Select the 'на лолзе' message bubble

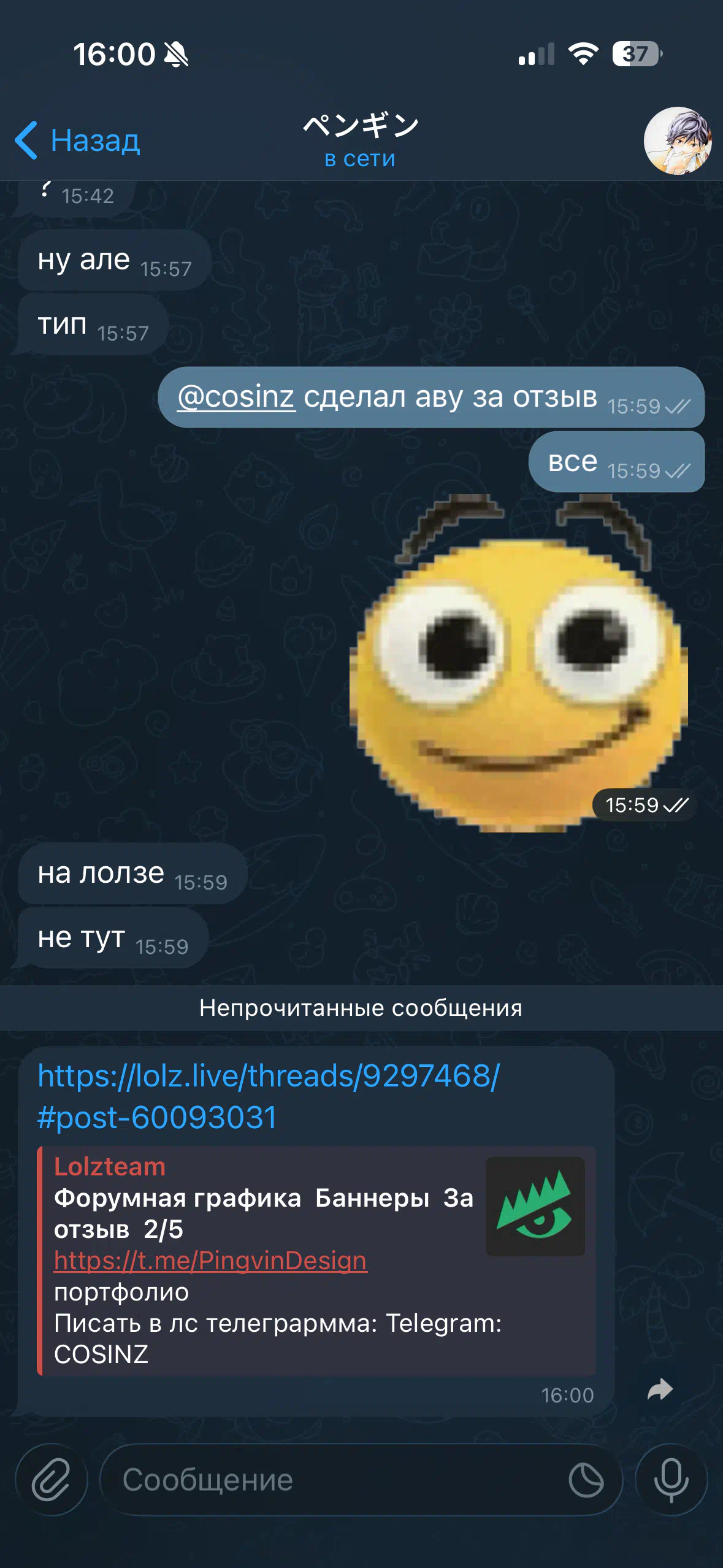tap(132, 874)
